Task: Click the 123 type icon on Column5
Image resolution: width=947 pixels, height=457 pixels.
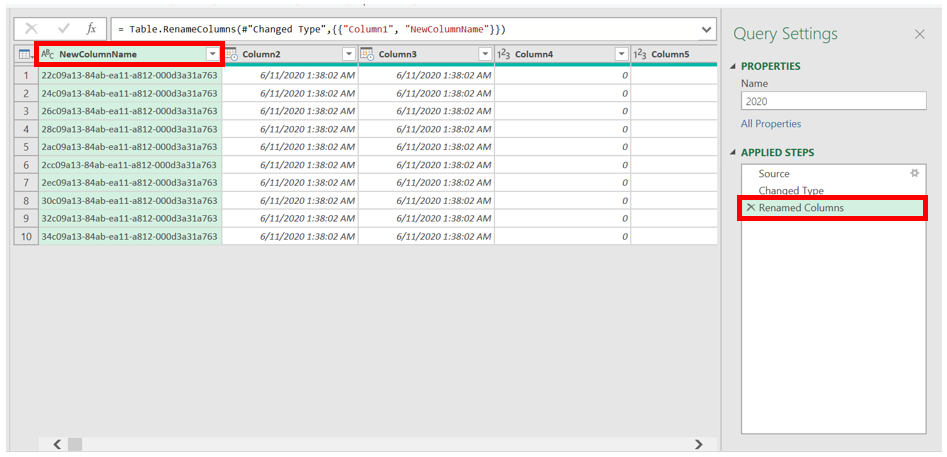Action: click(640, 54)
